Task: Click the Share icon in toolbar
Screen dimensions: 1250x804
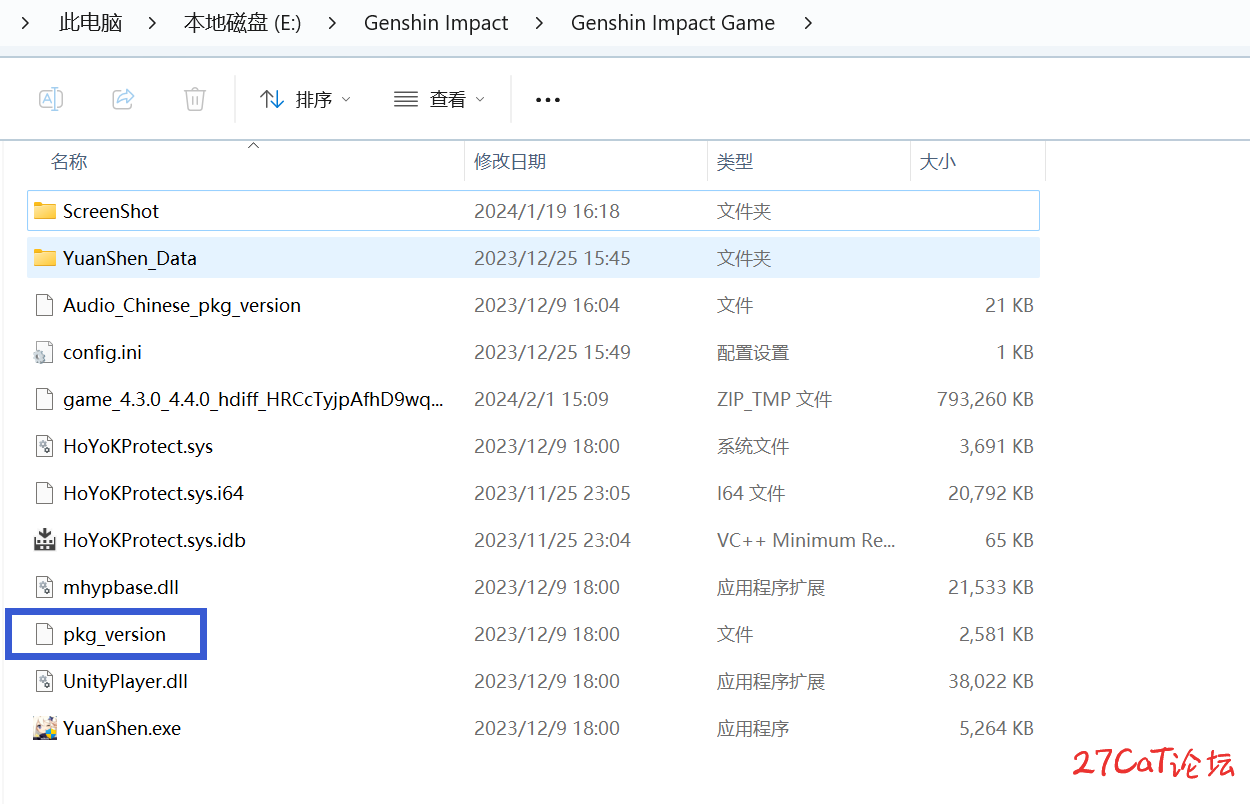Action: point(123,99)
